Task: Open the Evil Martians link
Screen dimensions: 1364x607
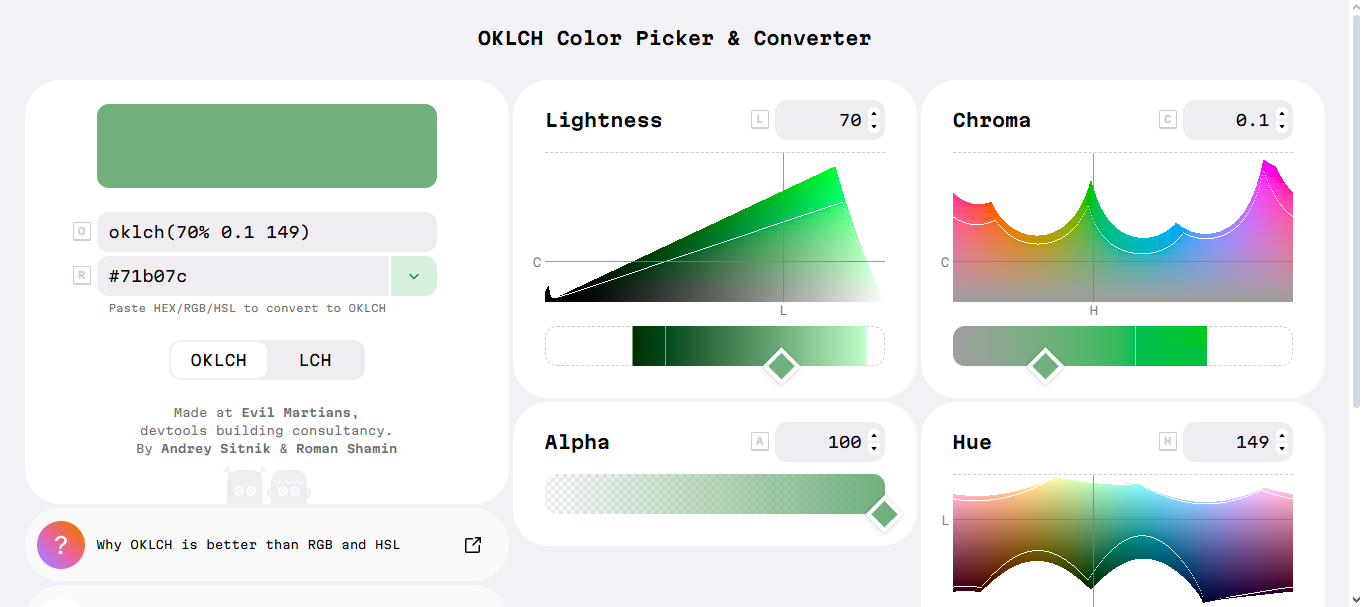Action: tap(296, 412)
